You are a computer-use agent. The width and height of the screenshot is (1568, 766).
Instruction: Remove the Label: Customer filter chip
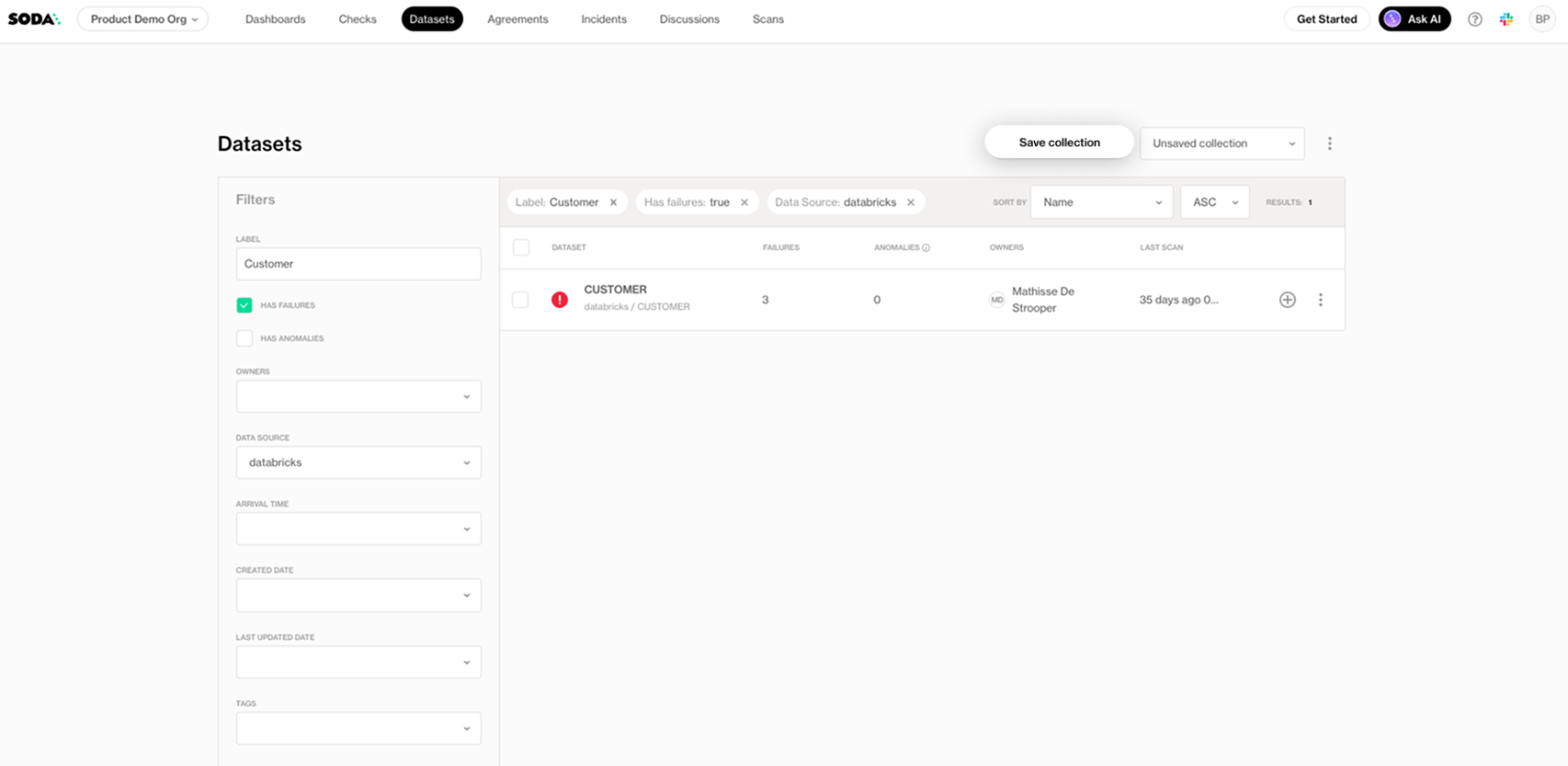pos(613,202)
